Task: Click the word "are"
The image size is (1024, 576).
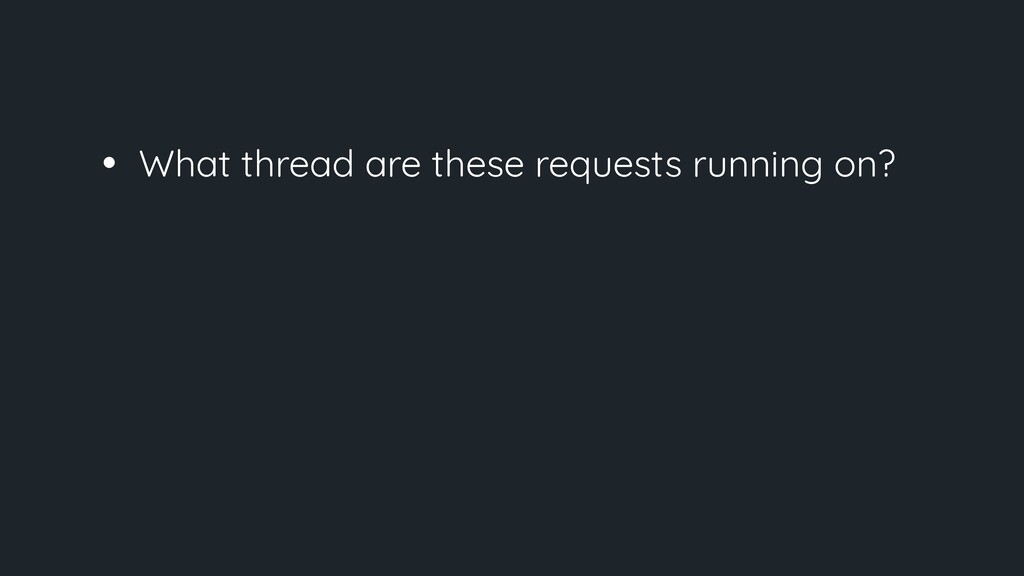Action: point(392,166)
